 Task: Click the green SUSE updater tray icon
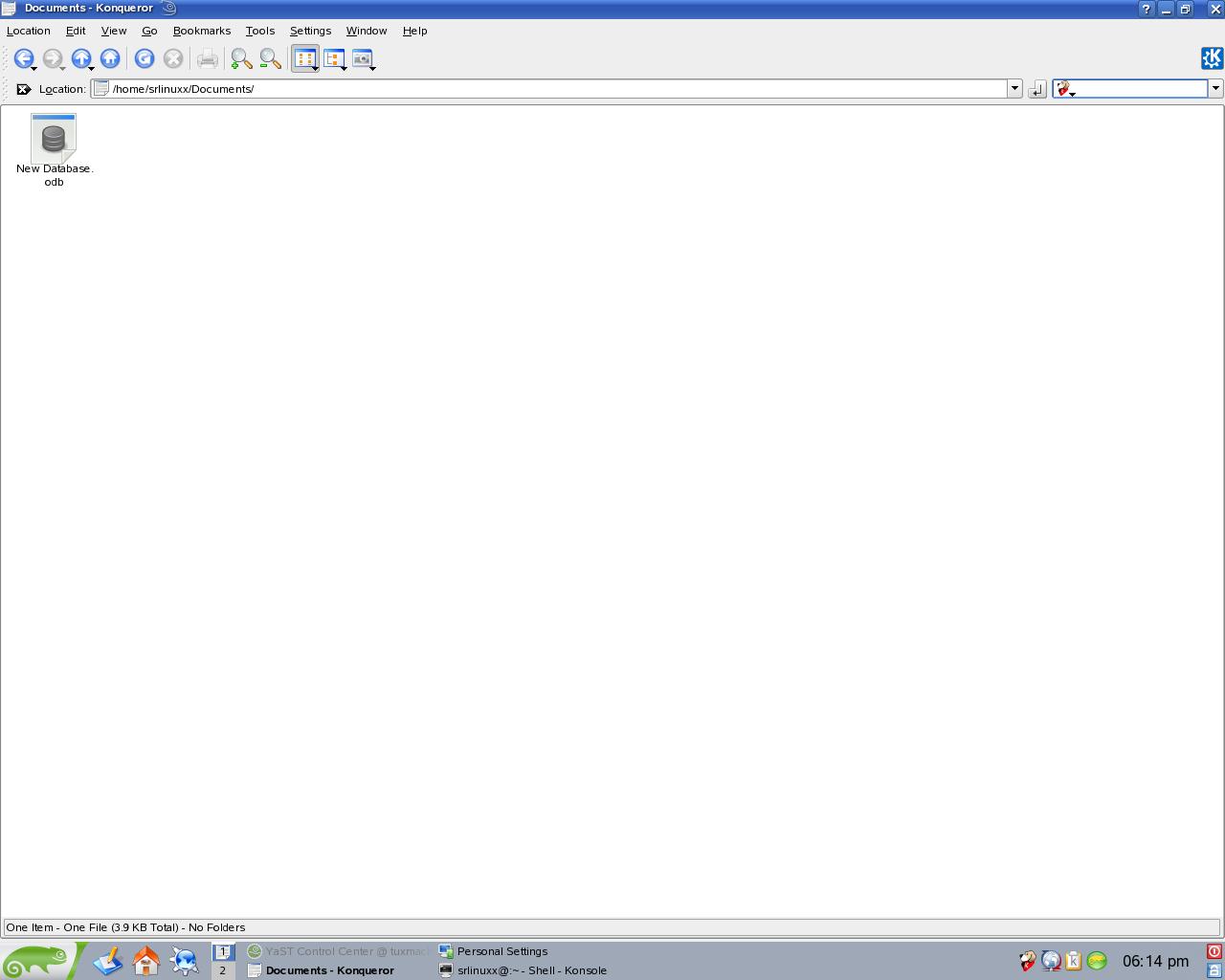click(1097, 961)
